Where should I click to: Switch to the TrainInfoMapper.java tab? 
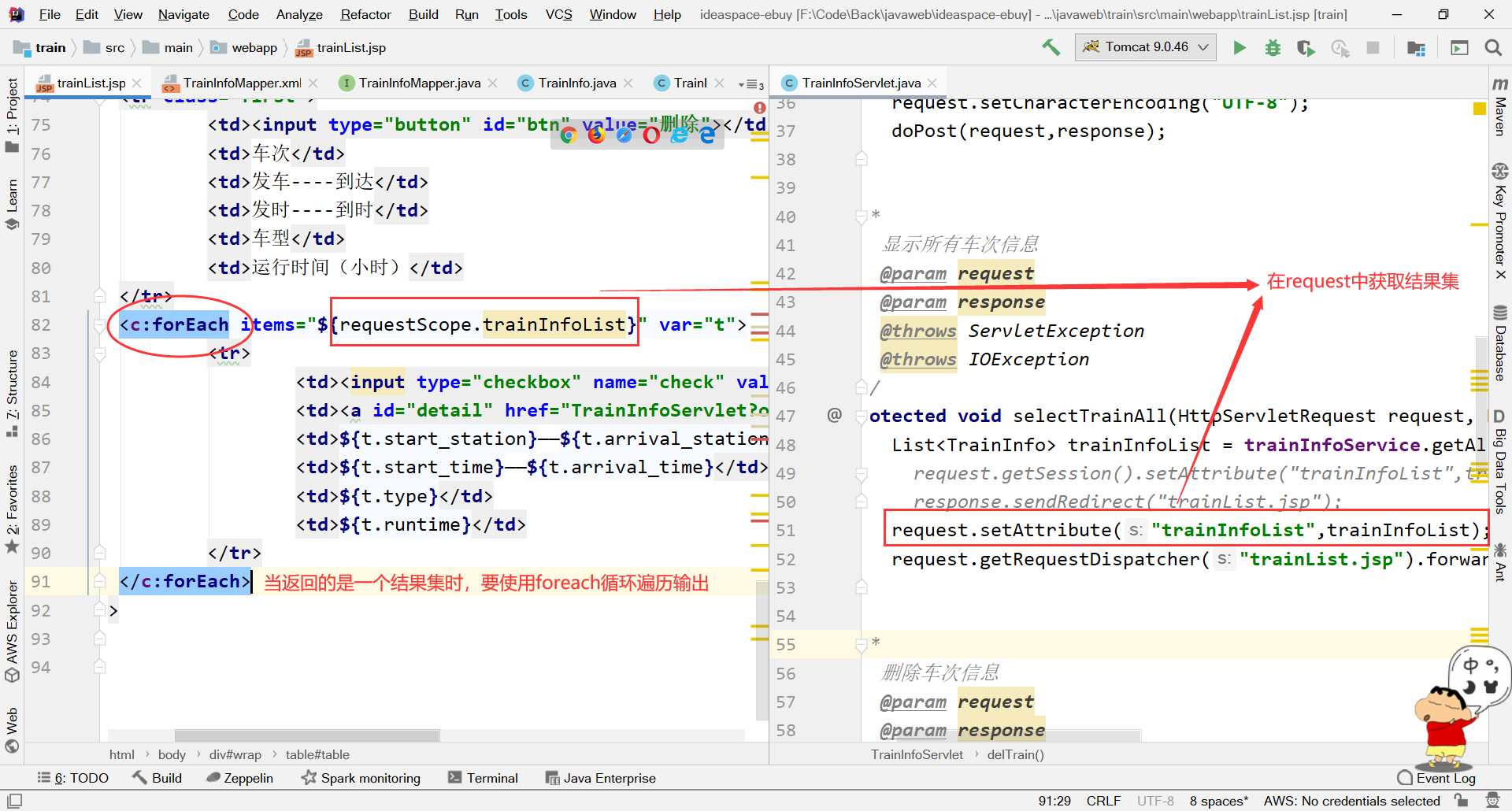(419, 83)
